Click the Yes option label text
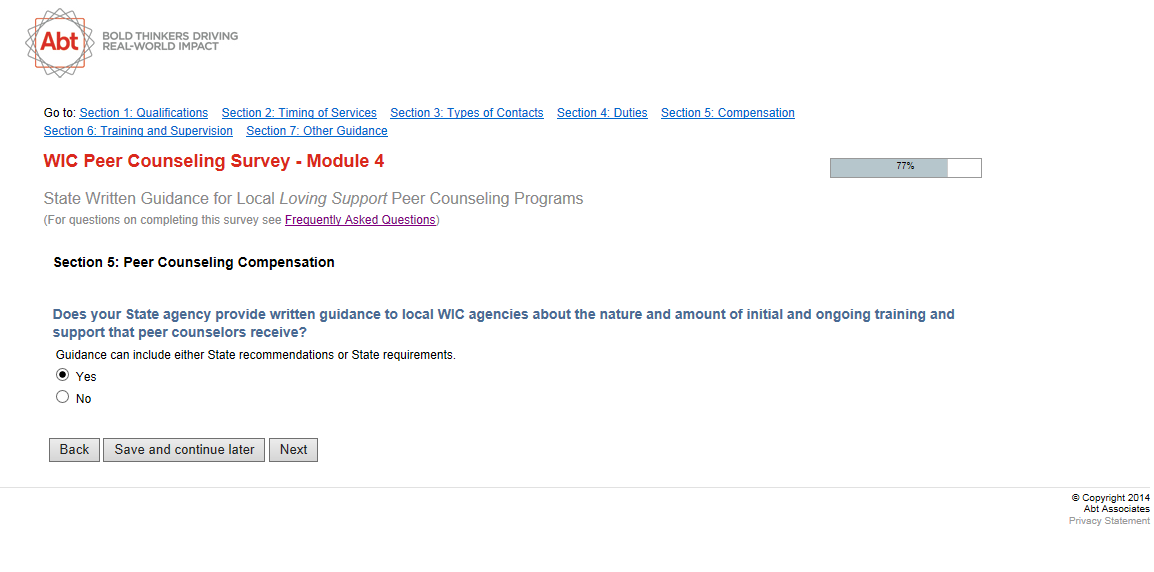1154x572 pixels. coord(86,377)
